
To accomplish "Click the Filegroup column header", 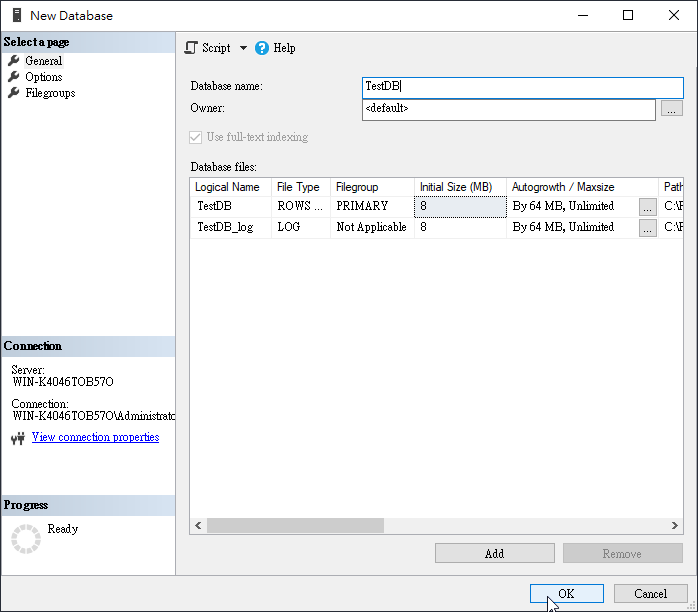I will pyautogui.click(x=372, y=187).
